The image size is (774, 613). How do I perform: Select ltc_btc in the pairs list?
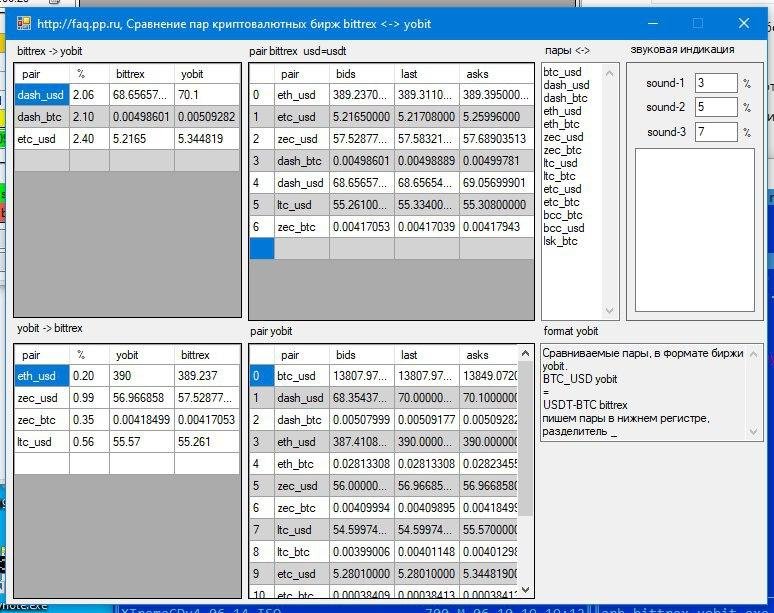[559, 176]
